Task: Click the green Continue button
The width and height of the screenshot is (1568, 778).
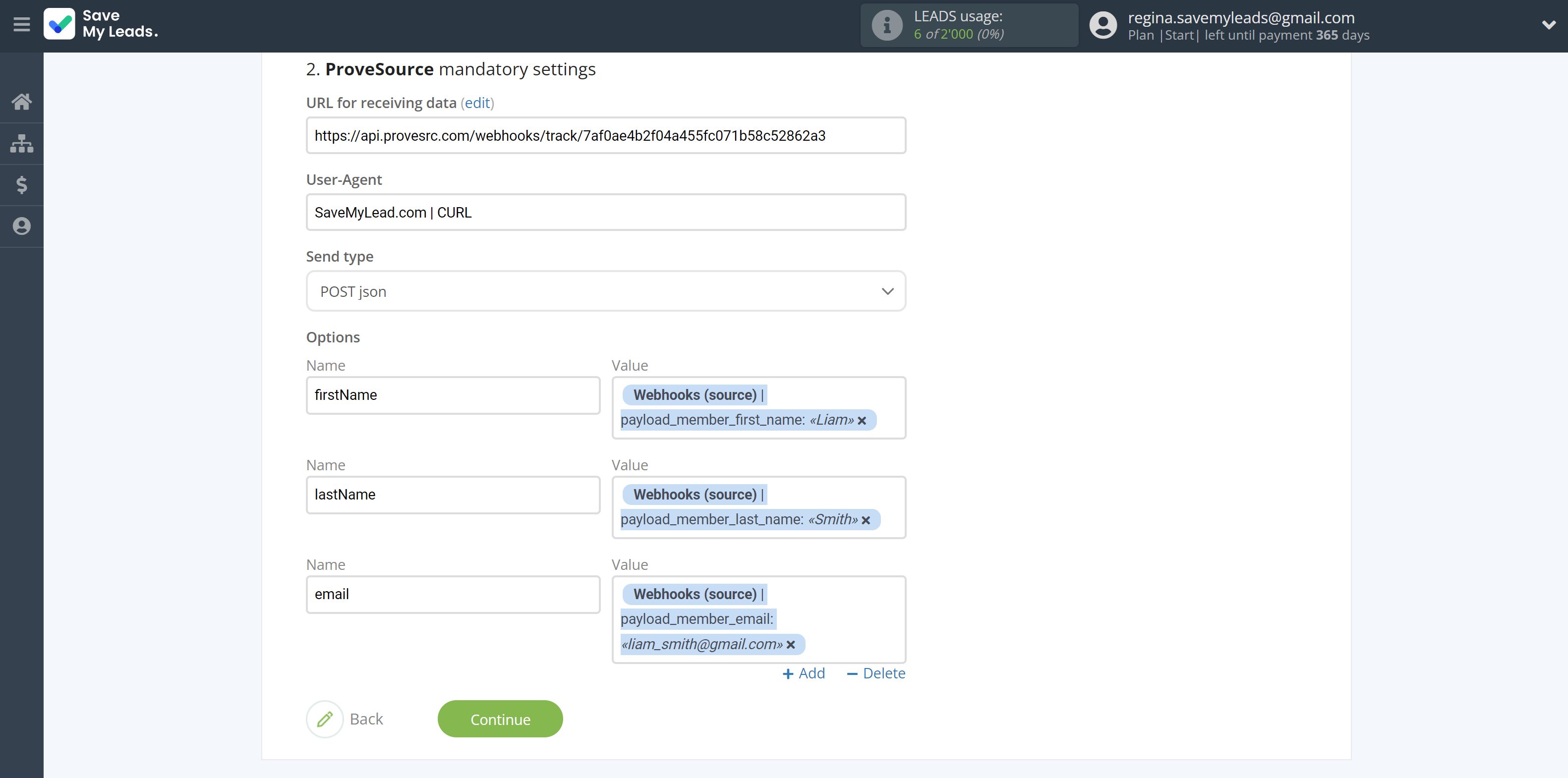Action: 500,719
